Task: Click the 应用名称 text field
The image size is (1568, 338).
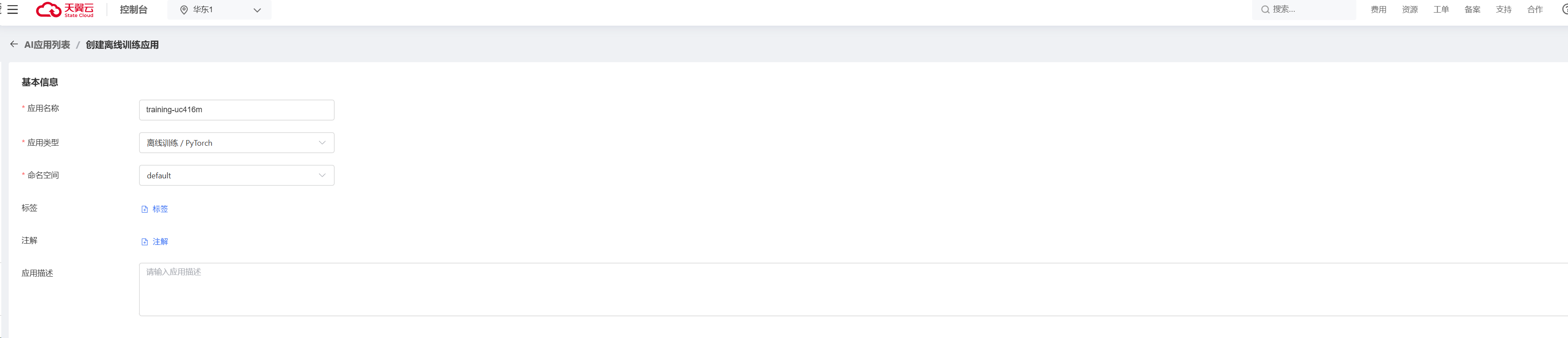Action: click(x=236, y=110)
